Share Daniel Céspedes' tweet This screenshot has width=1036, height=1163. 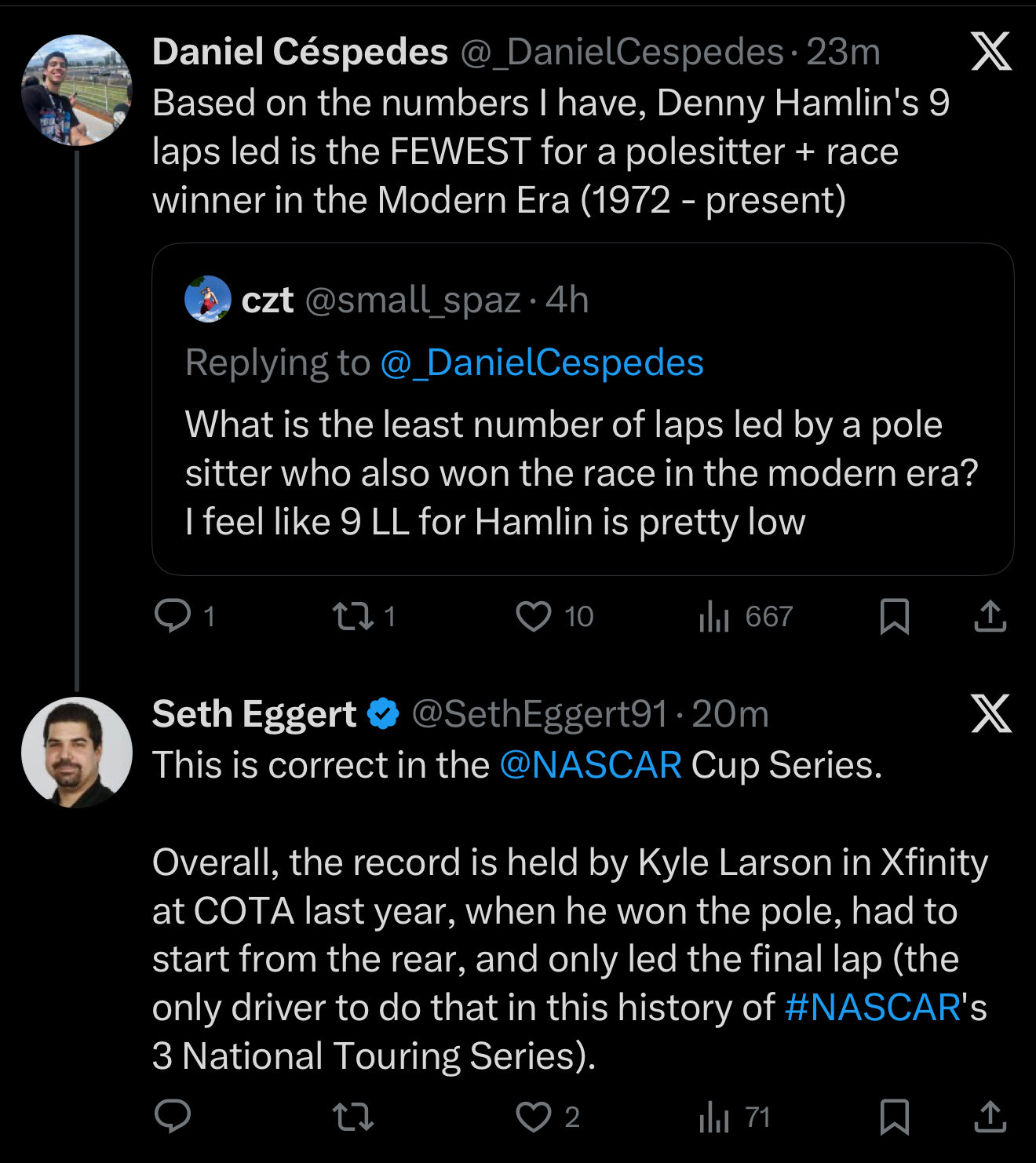pyautogui.click(x=990, y=616)
